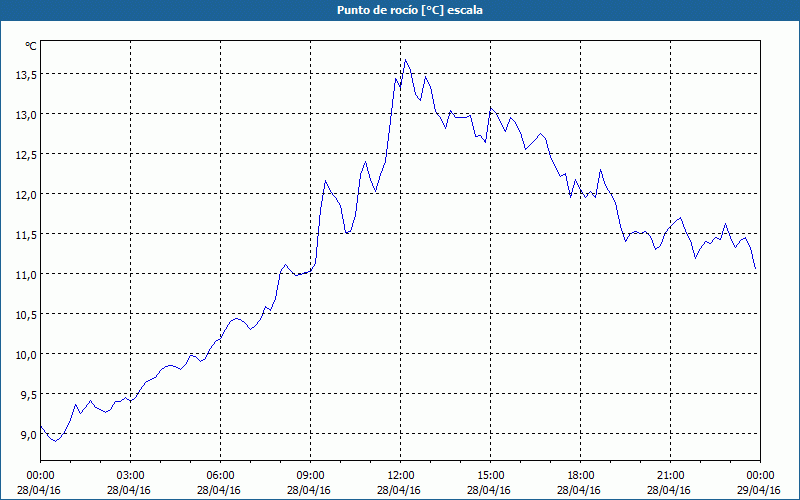Click the 09:00 time label
This screenshot has height=500, width=800.
[310, 476]
